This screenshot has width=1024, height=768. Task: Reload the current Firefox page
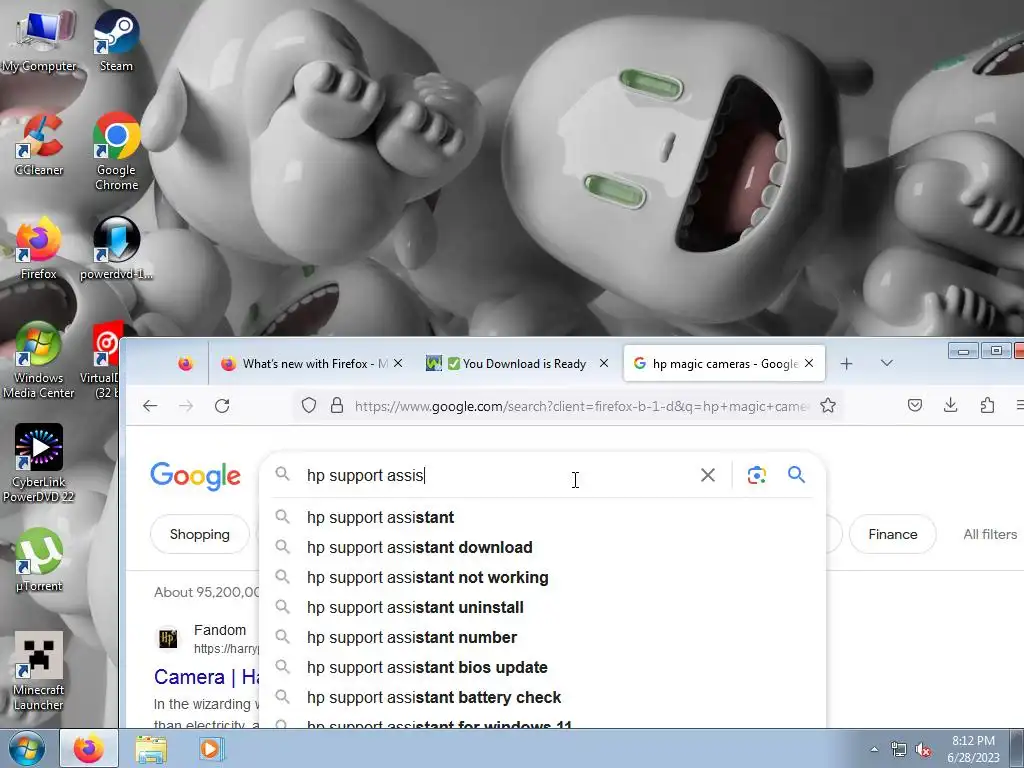point(222,406)
